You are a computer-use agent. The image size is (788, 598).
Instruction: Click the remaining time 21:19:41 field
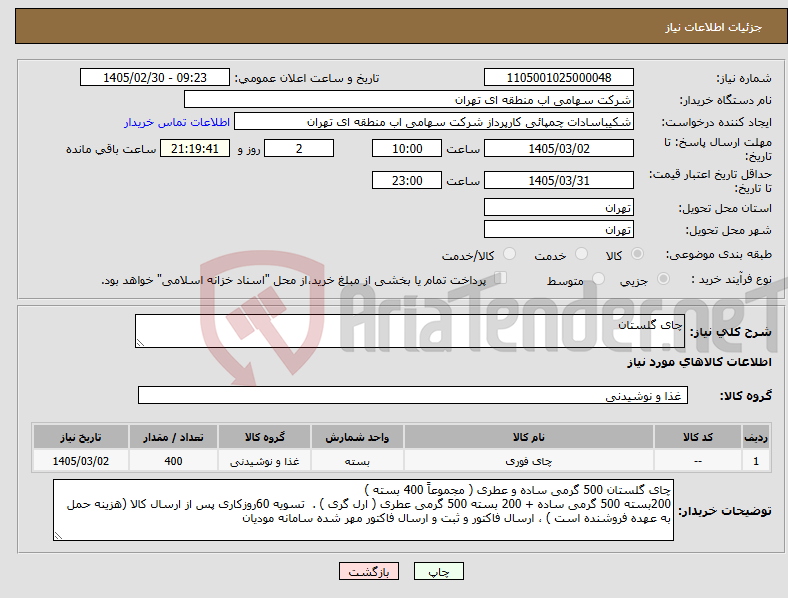click(x=195, y=148)
